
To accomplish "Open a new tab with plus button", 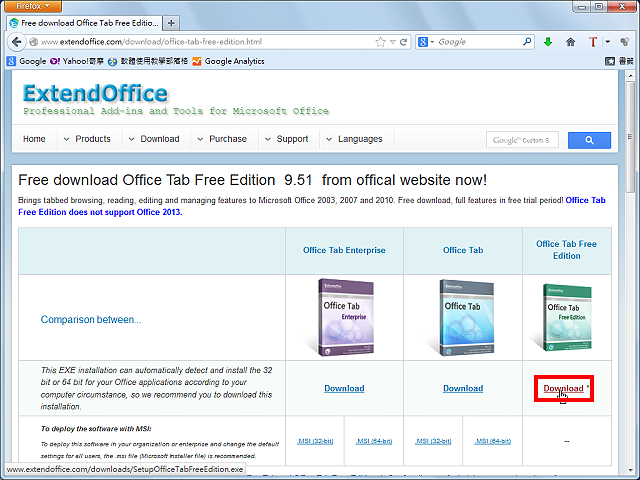I will point(171,23).
